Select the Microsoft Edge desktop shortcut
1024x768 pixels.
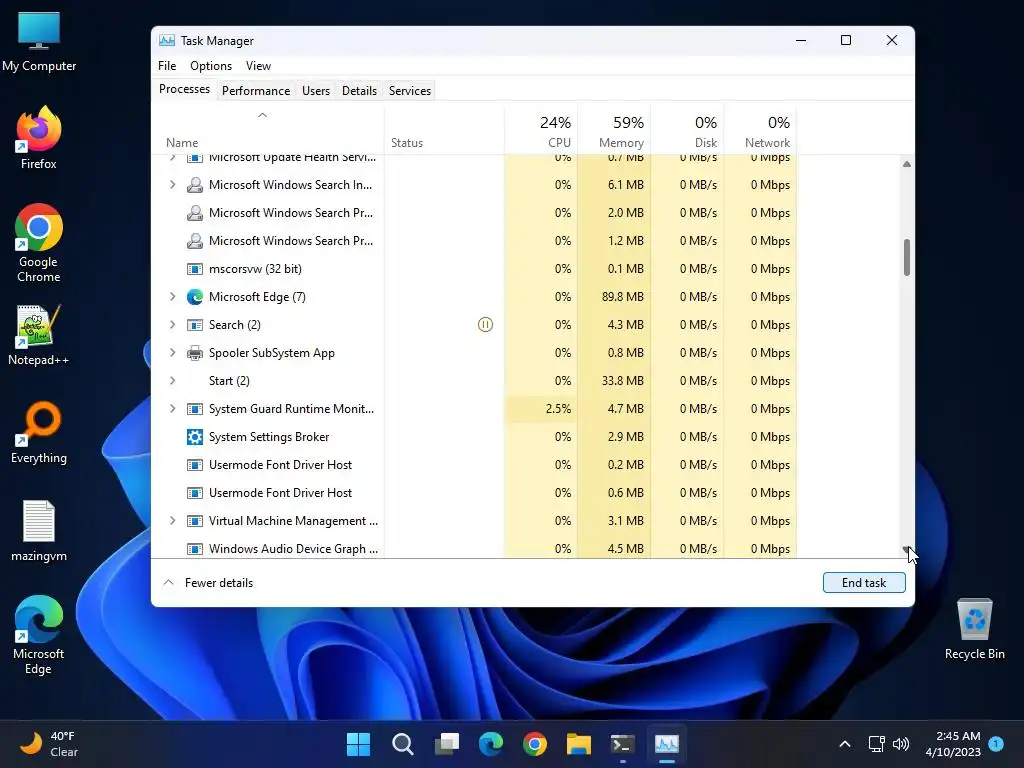tap(39, 635)
